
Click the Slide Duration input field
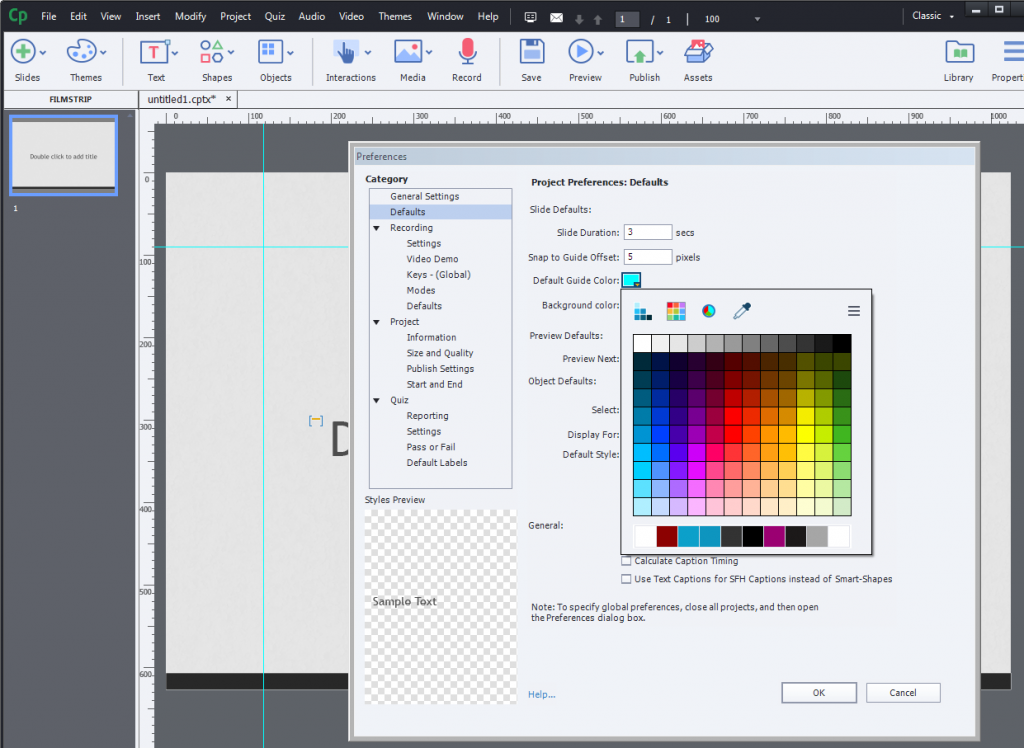[x=648, y=233]
